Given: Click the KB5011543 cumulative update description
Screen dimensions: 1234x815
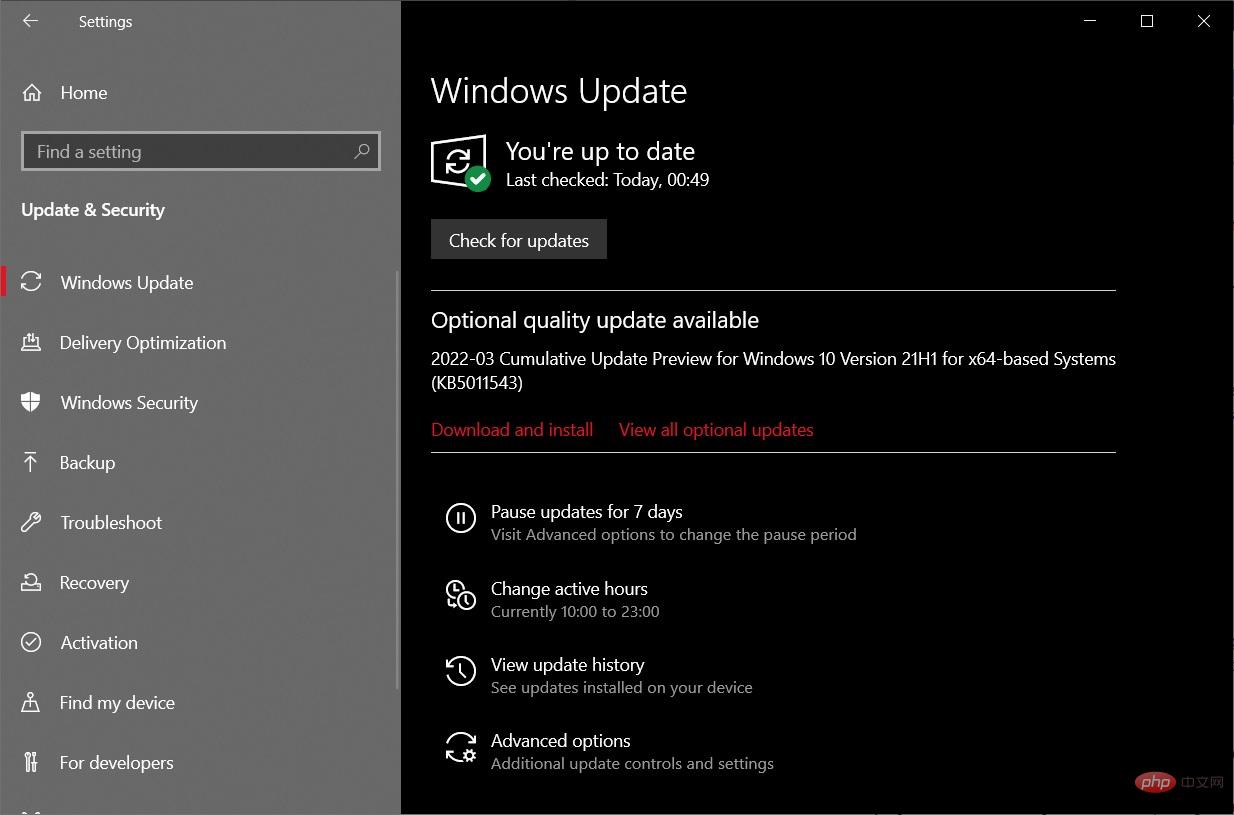Looking at the screenshot, I should click(773, 371).
